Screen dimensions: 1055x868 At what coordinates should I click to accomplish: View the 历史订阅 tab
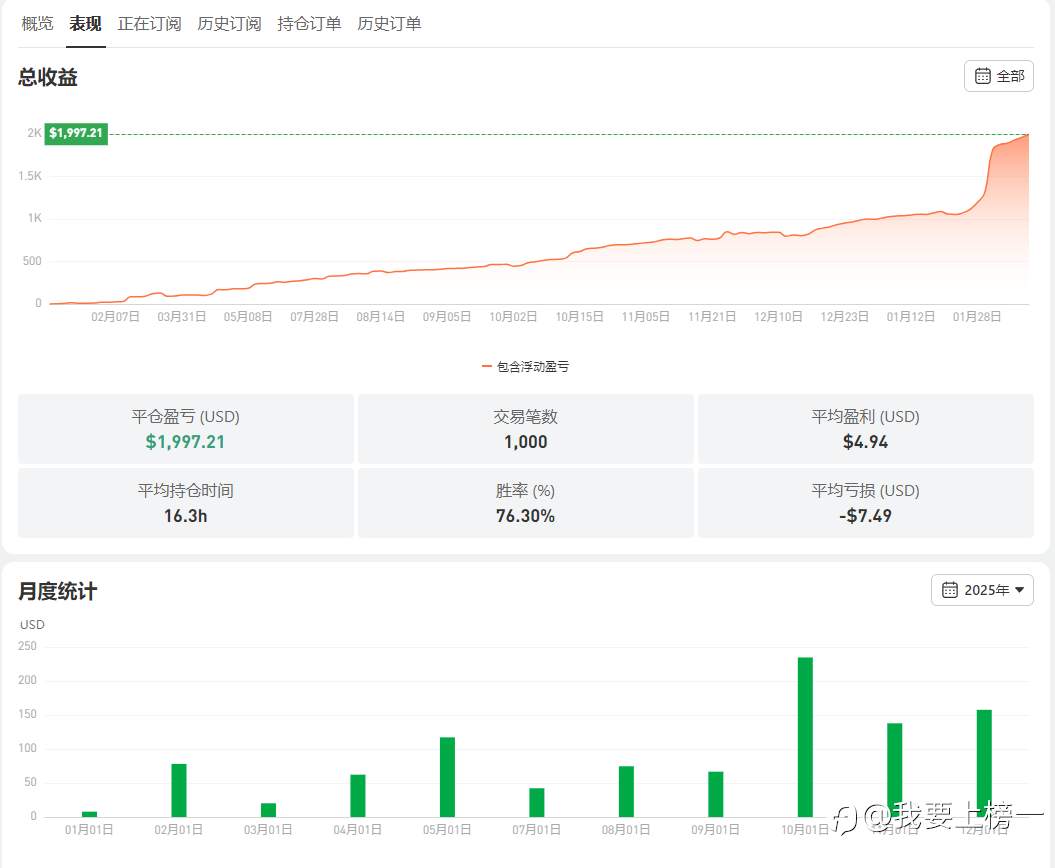pos(228,23)
